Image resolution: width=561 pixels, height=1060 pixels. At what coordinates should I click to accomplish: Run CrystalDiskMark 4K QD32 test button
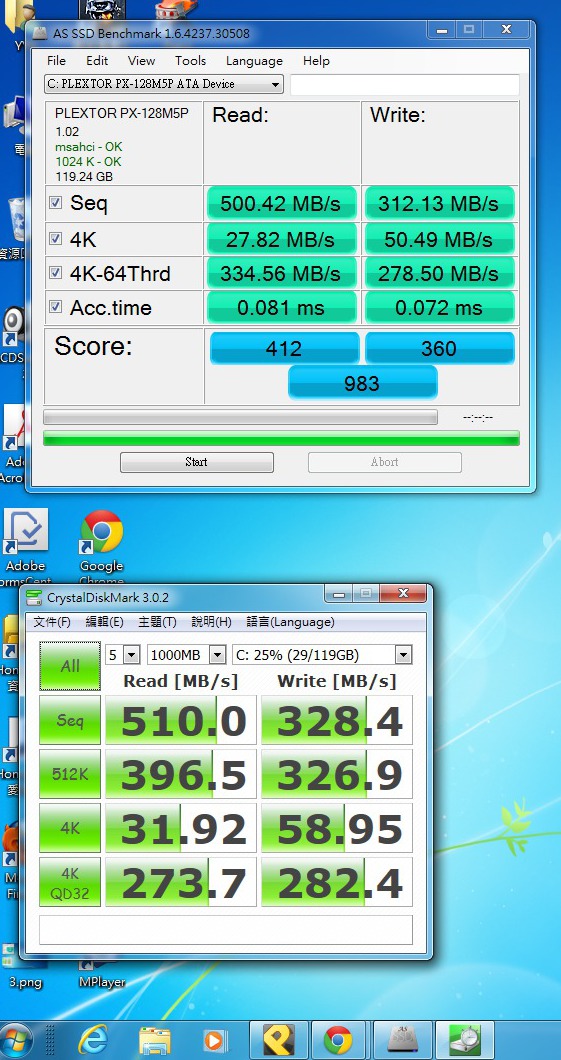70,882
